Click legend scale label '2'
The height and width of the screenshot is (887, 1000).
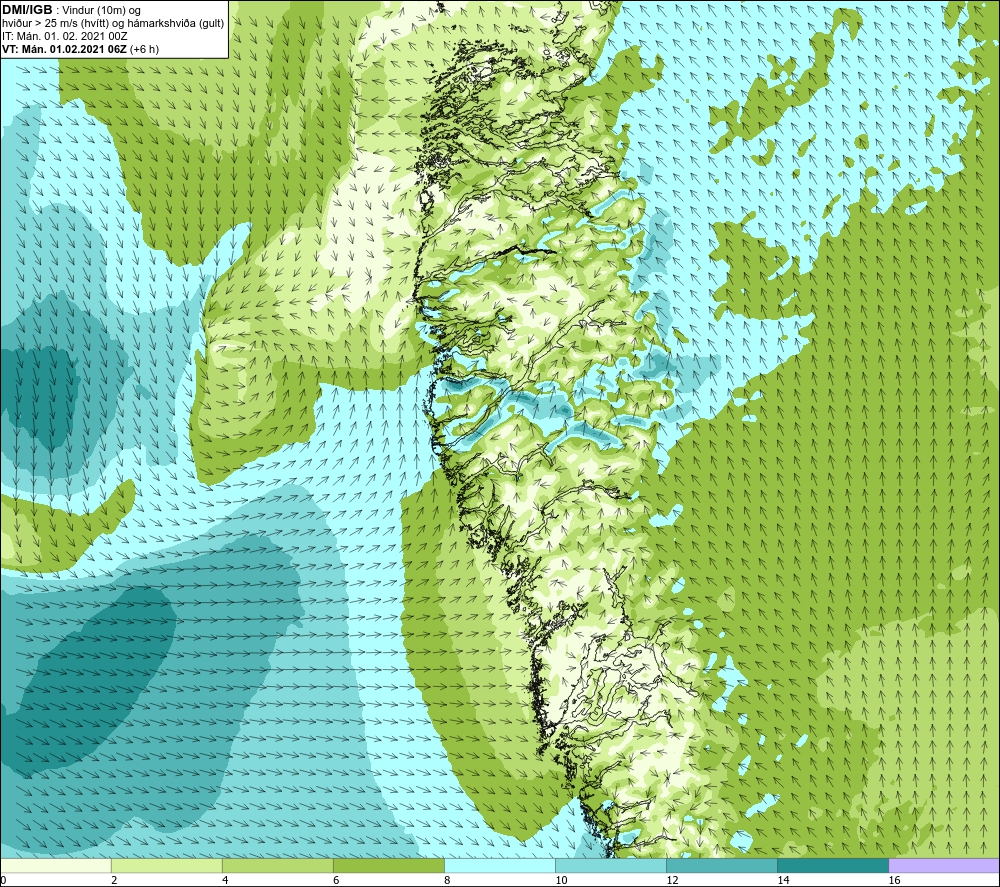115,880
